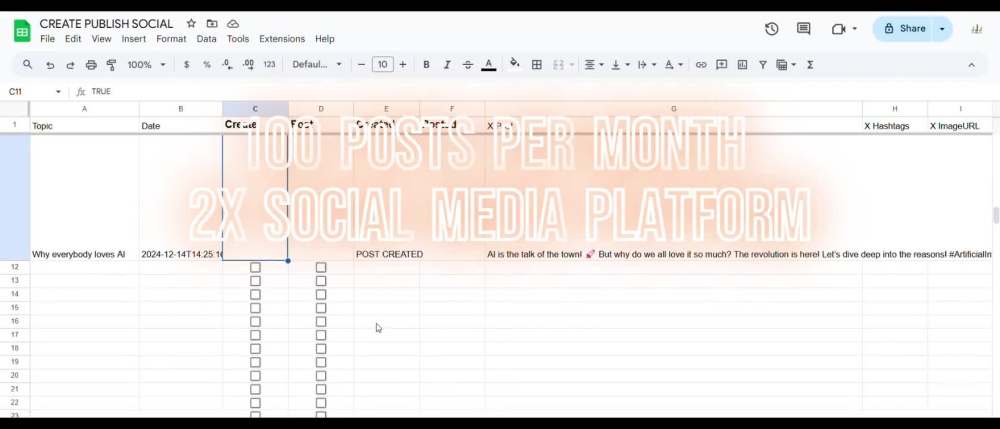Image resolution: width=1000 pixels, height=429 pixels.
Task: Insert a chart
Action: [742, 64]
